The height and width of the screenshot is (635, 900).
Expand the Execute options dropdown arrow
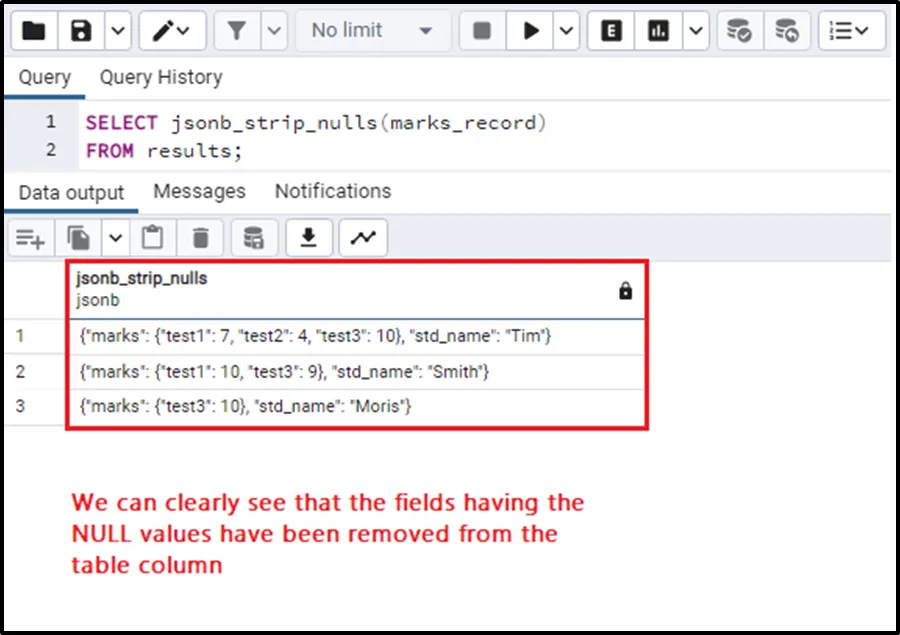click(567, 31)
